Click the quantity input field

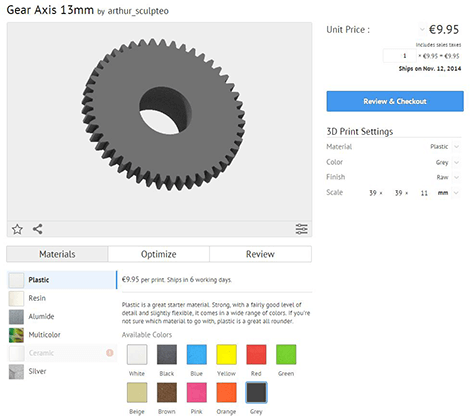[x=400, y=56]
